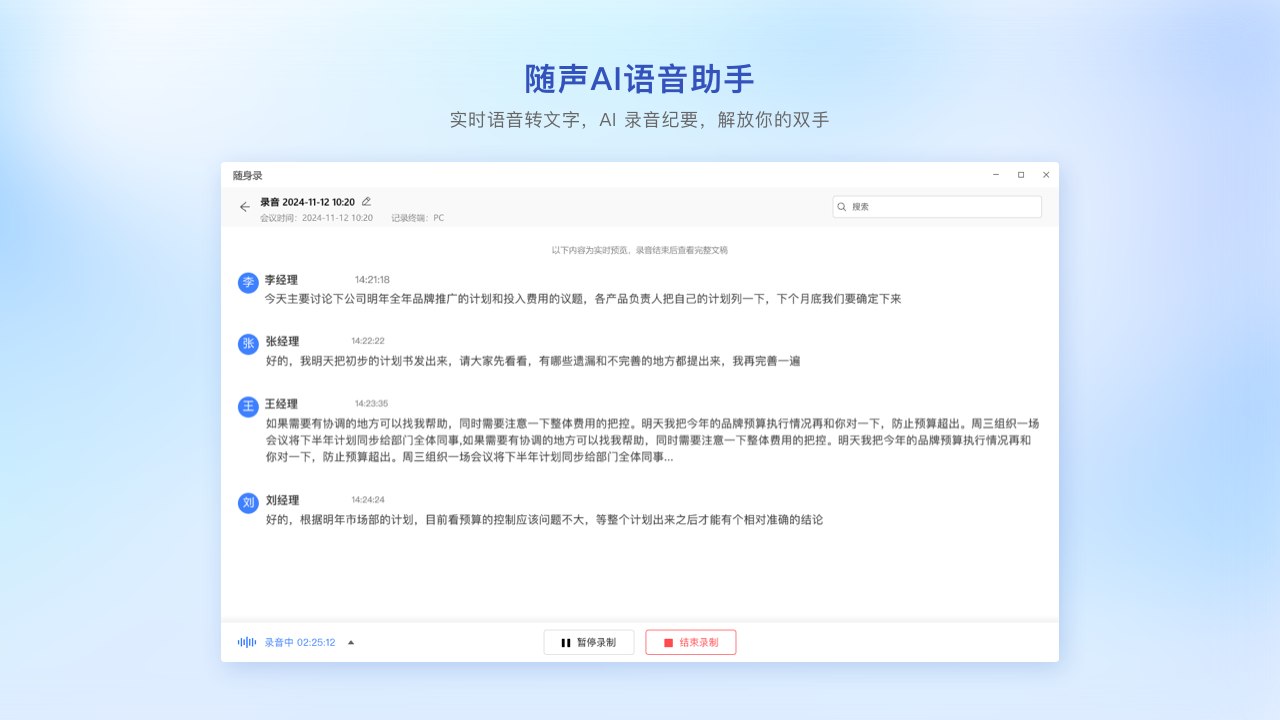Click 王经理's avatar icon
The width and height of the screenshot is (1280, 720).
(247, 406)
